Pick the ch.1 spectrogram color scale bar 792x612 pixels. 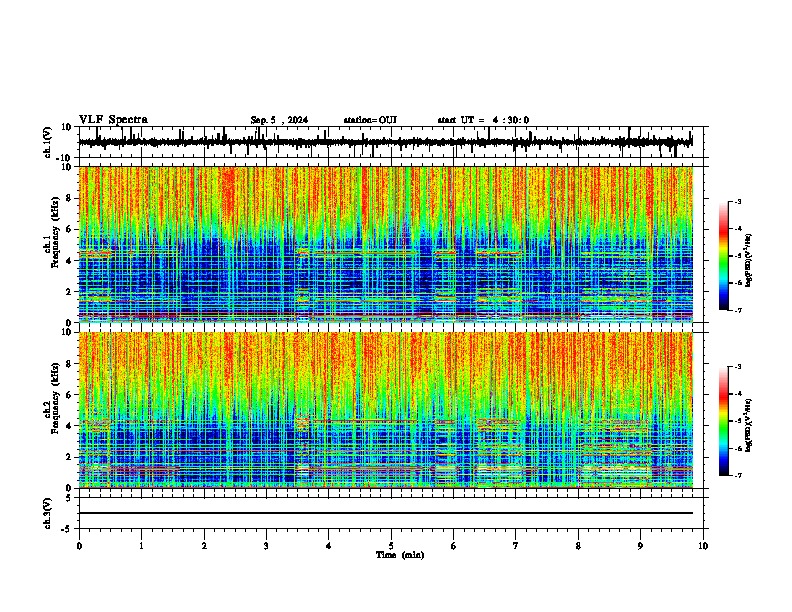(723, 255)
